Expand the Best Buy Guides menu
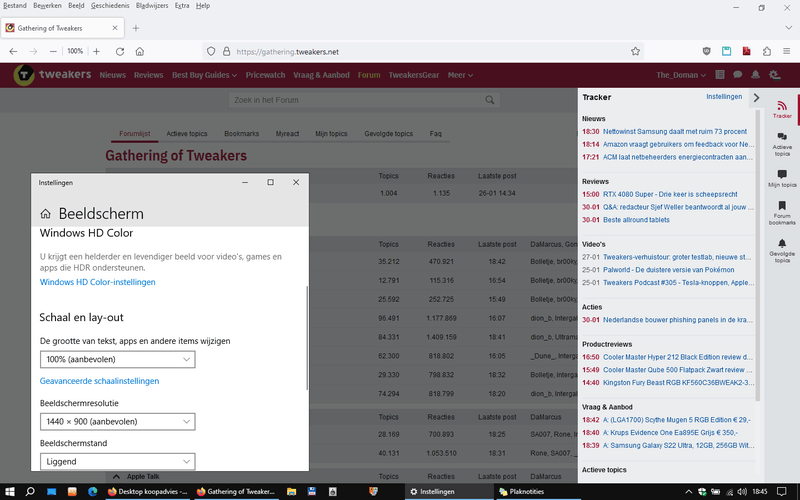Viewport: 800px width, 500px height. (x=204, y=75)
